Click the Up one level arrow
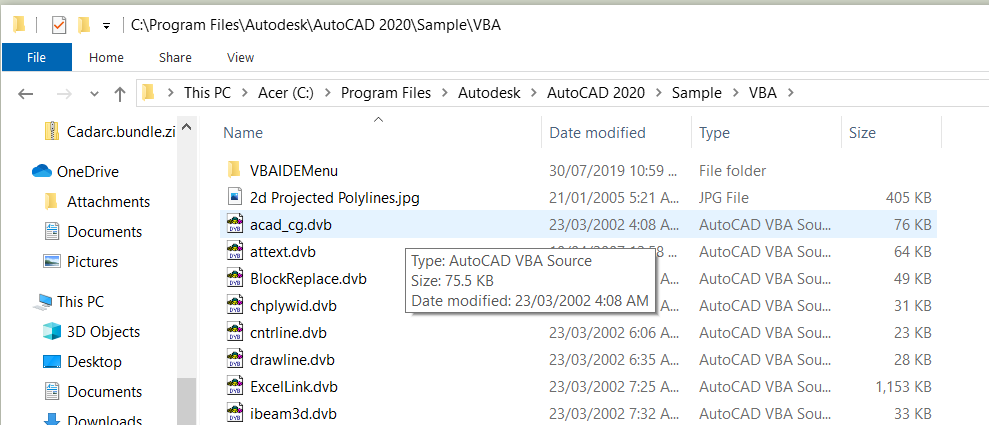 (120, 94)
